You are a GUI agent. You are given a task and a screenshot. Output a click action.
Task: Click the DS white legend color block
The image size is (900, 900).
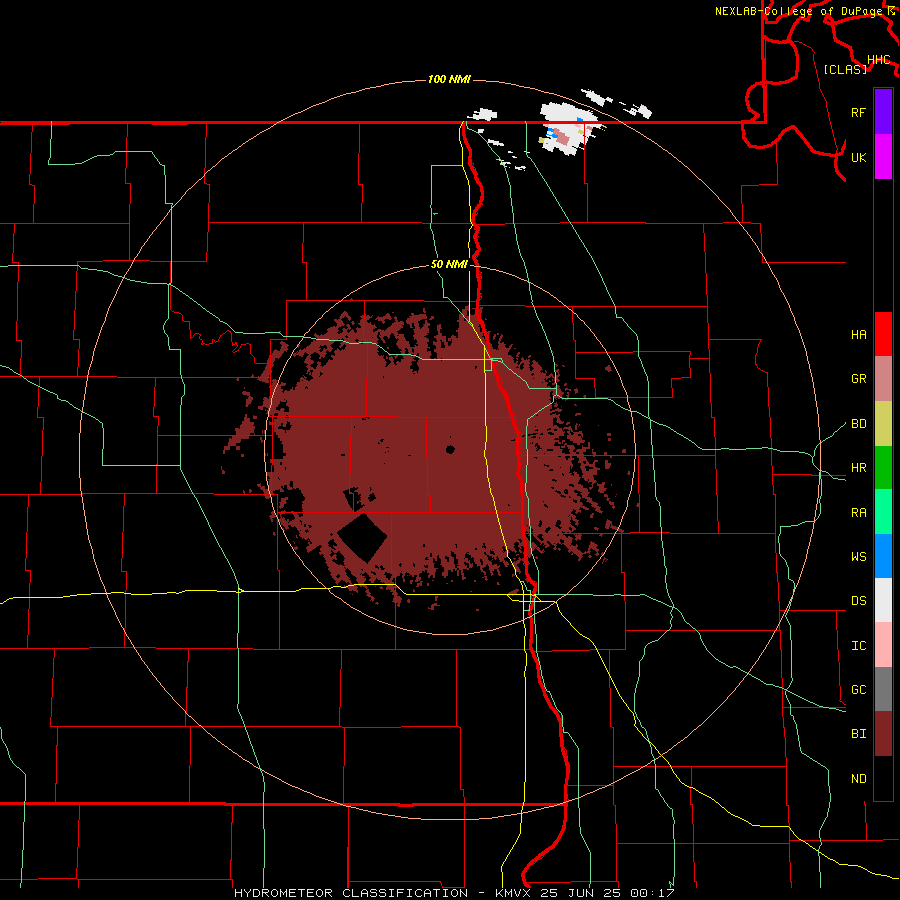(x=883, y=600)
